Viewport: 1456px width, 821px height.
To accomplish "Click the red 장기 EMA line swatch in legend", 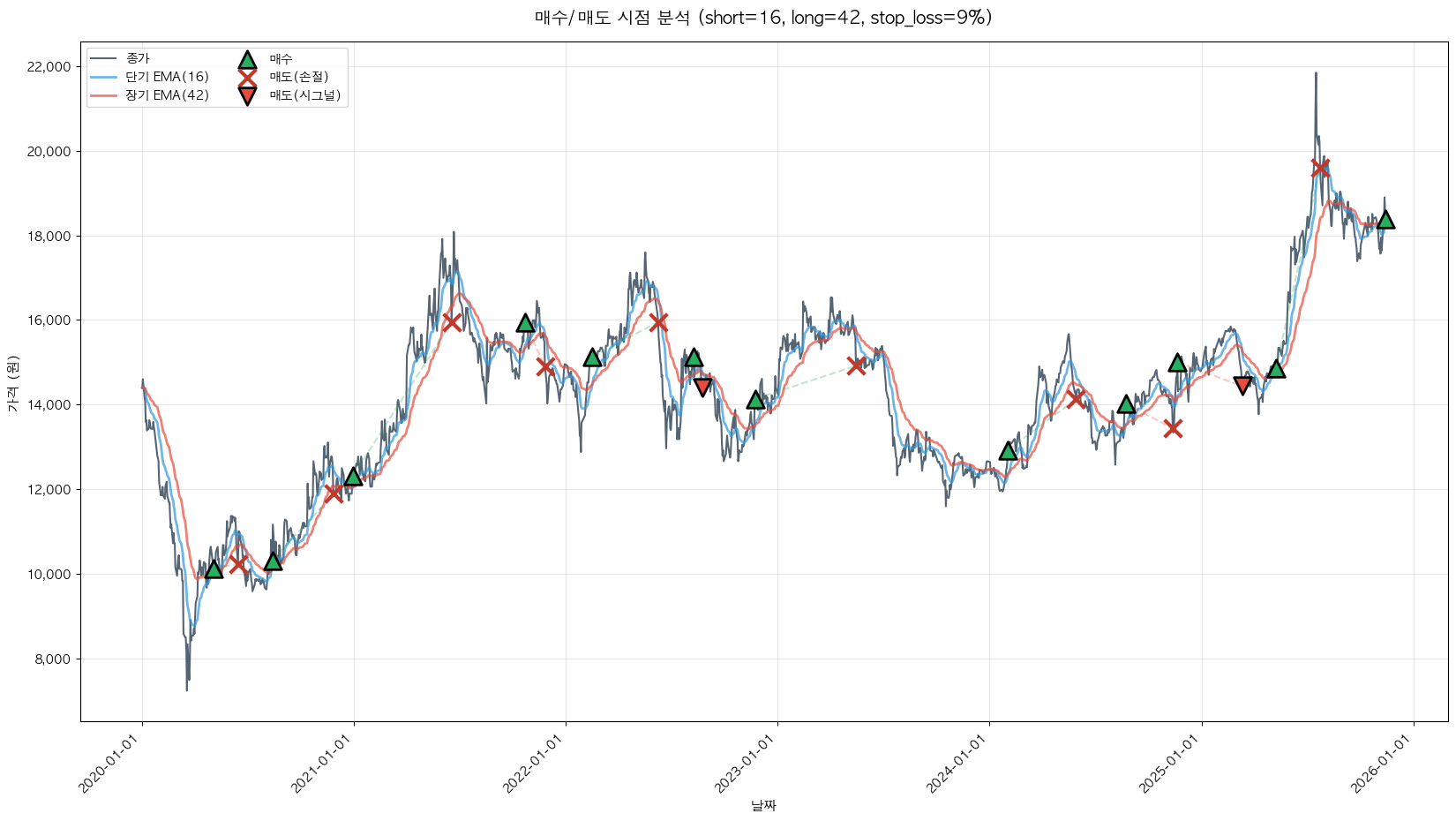I will (104, 95).
